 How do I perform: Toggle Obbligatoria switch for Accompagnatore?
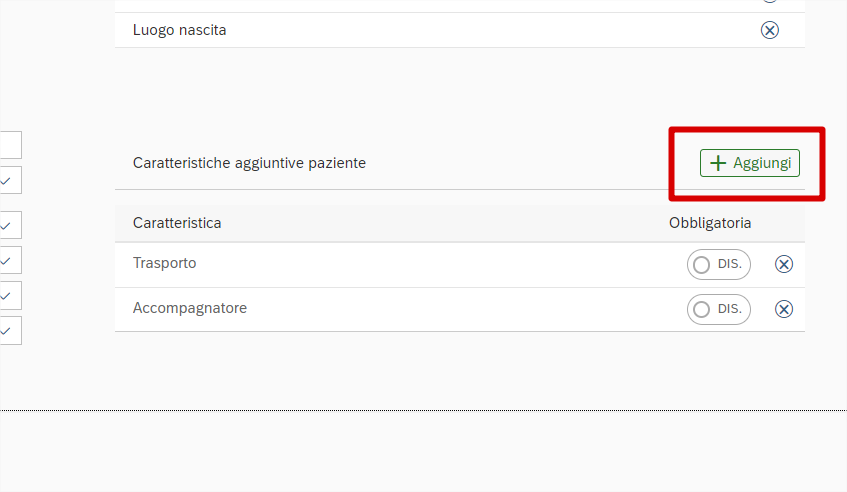(718, 309)
